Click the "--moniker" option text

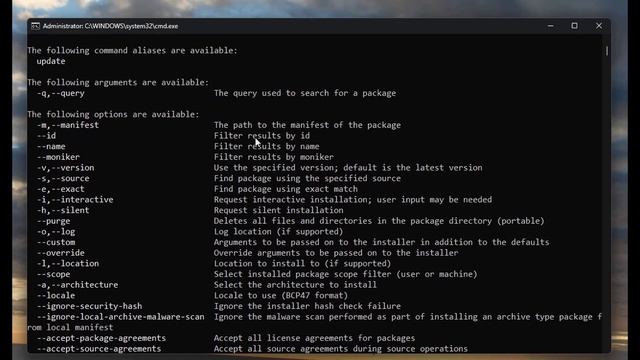point(58,157)
